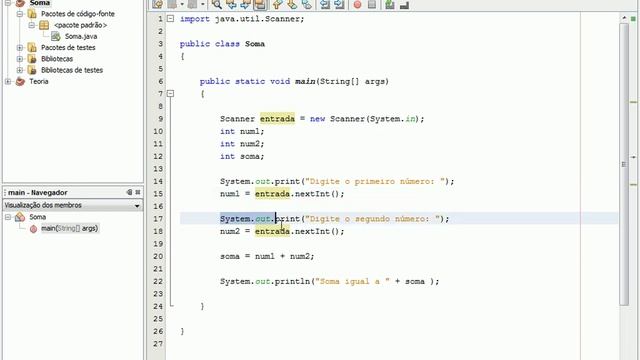
Task: Click the editor scrollbar up arrow
Action: pyautogui.click(x=624, y=18)
